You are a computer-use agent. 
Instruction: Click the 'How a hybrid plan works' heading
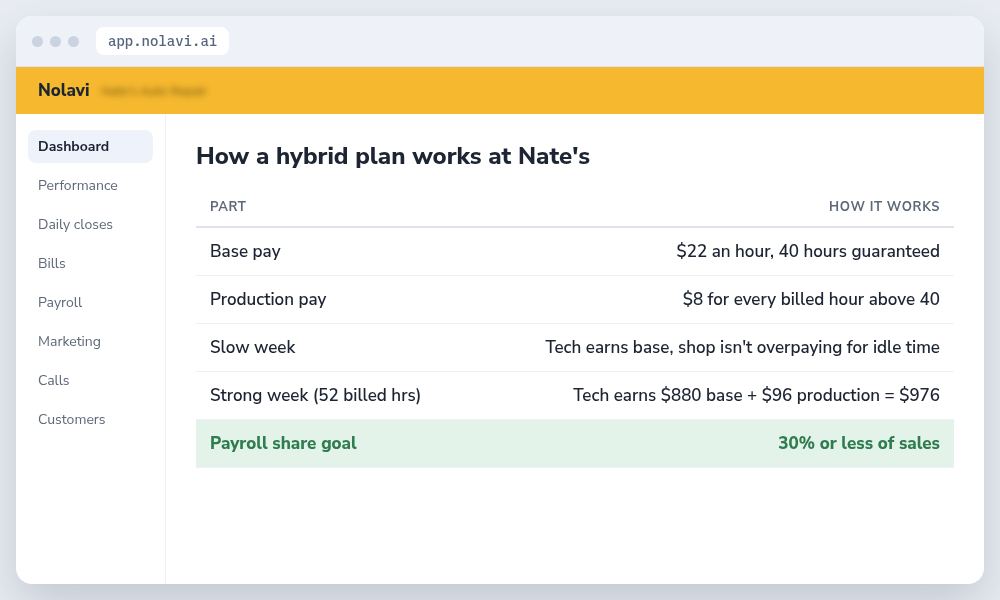coord(392,156)
